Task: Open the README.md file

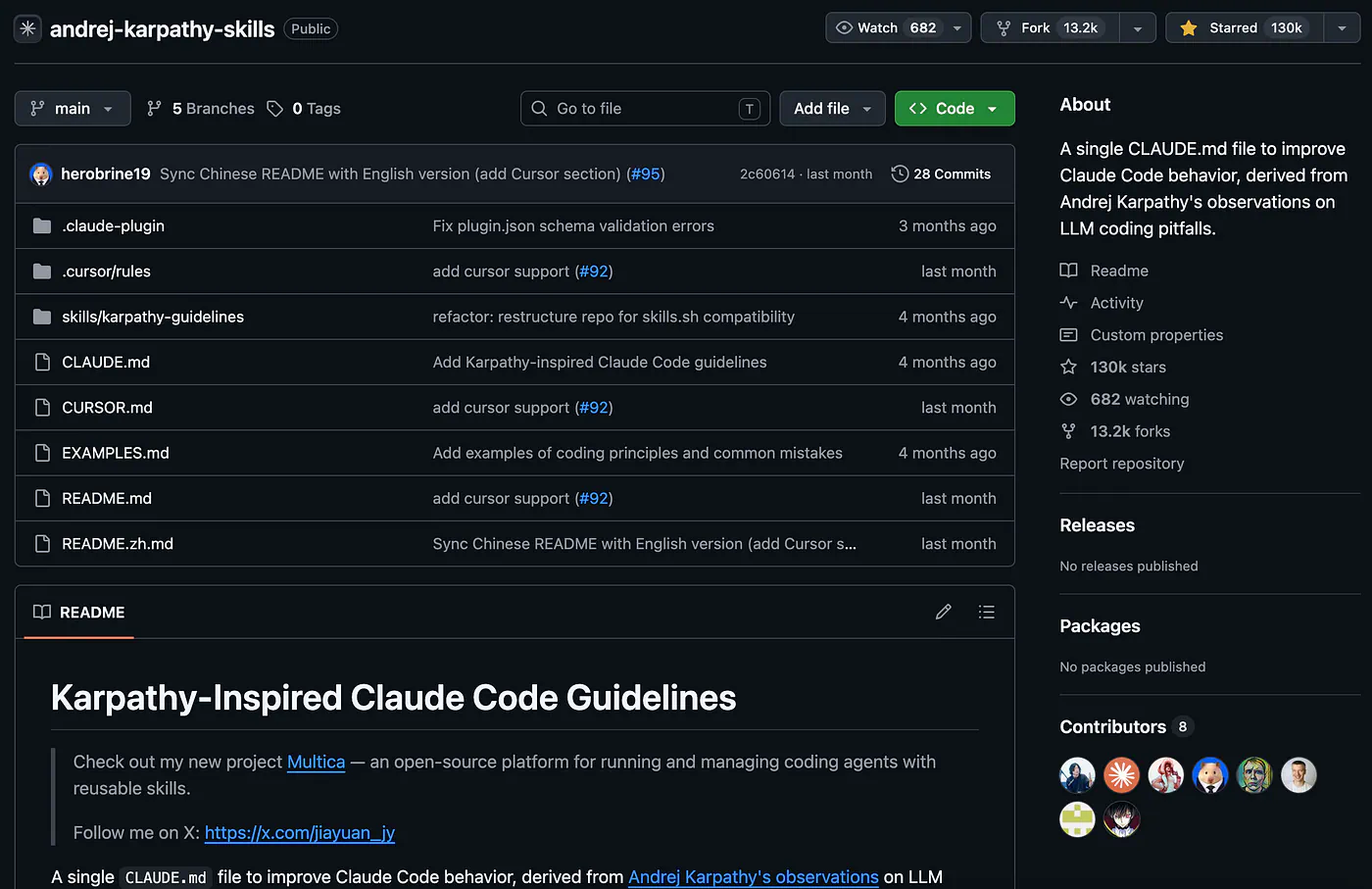Action: (x=107, y=499)
